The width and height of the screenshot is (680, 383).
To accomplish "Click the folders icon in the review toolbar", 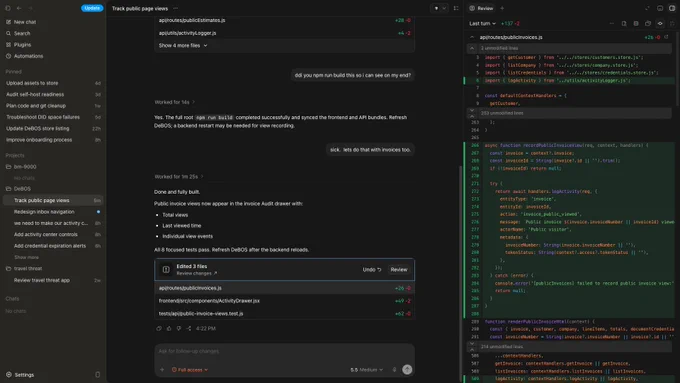I will click(x=648, y=23).
